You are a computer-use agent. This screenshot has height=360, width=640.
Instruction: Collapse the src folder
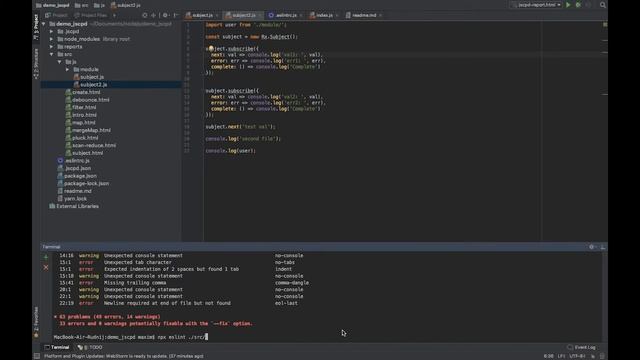51,54
